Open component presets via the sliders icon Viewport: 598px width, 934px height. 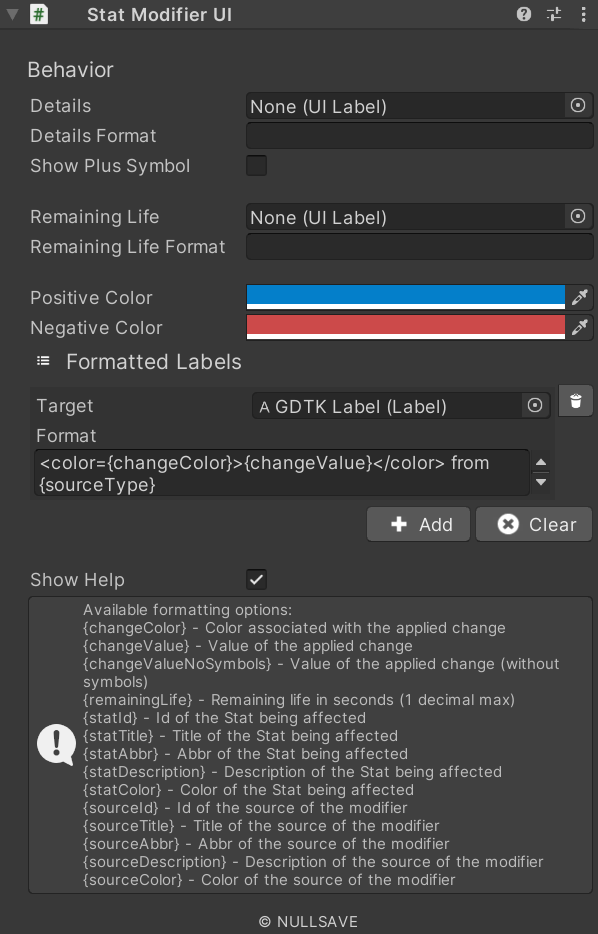pyautogui.click(x=553, y=14)
